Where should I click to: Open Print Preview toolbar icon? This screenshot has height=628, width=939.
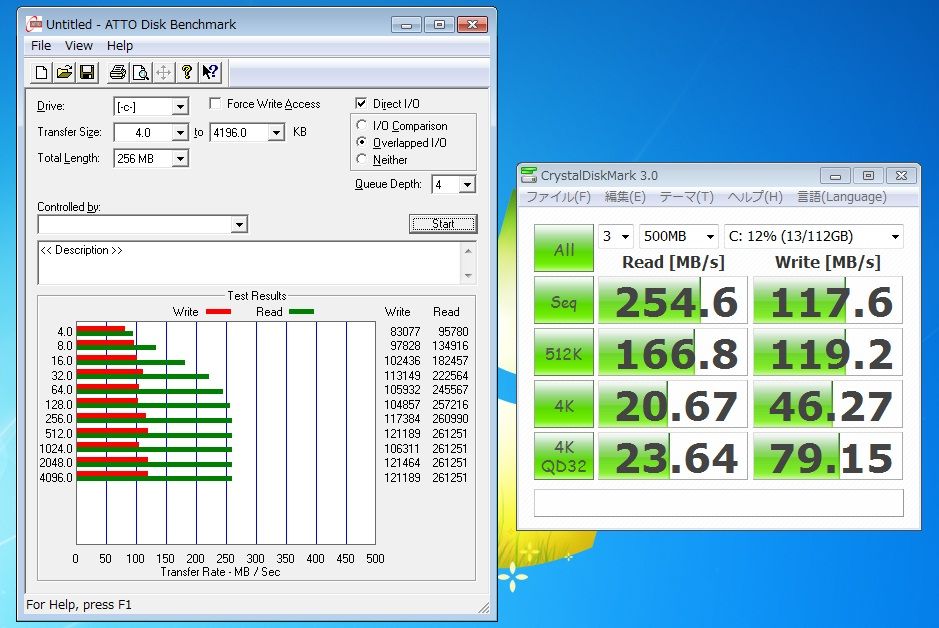(x=141, y=73)
